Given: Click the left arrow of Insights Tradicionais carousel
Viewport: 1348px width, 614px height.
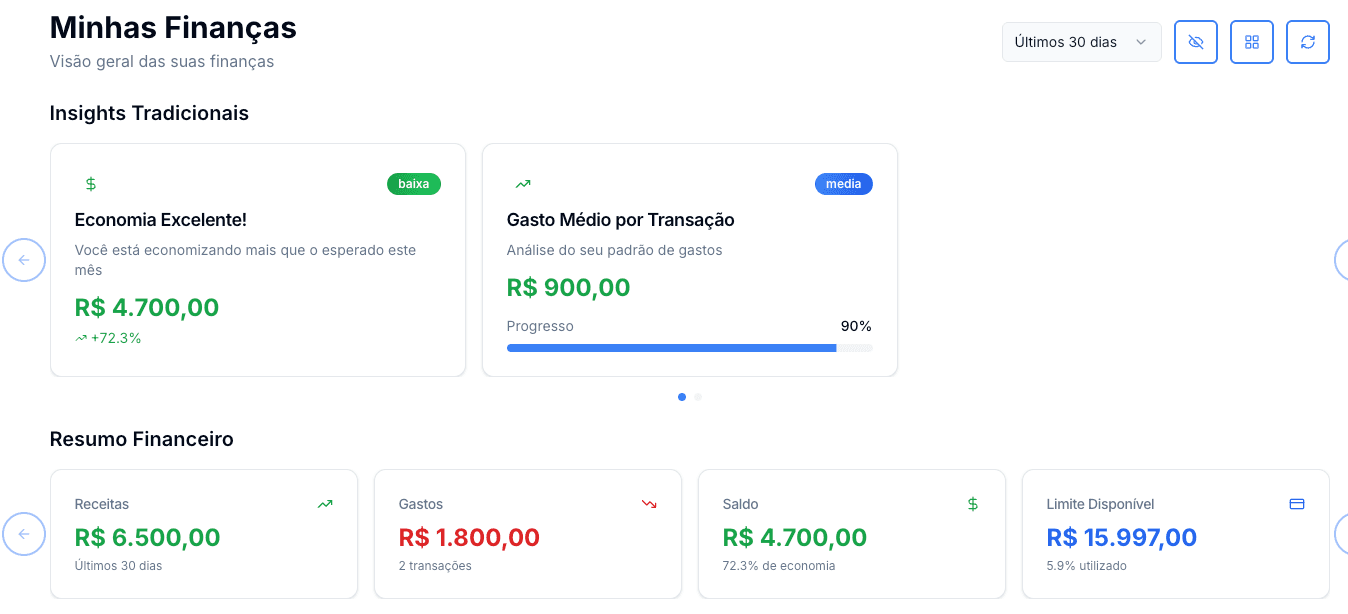Looking at the screenshot, I should tap(23, 259).
